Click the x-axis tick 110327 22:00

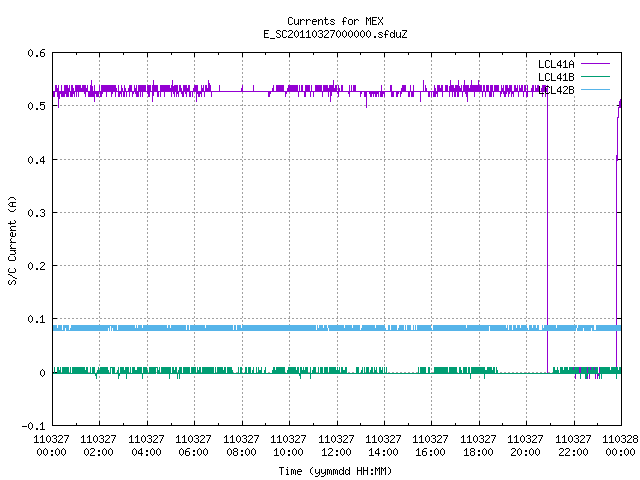coord(573,445)
